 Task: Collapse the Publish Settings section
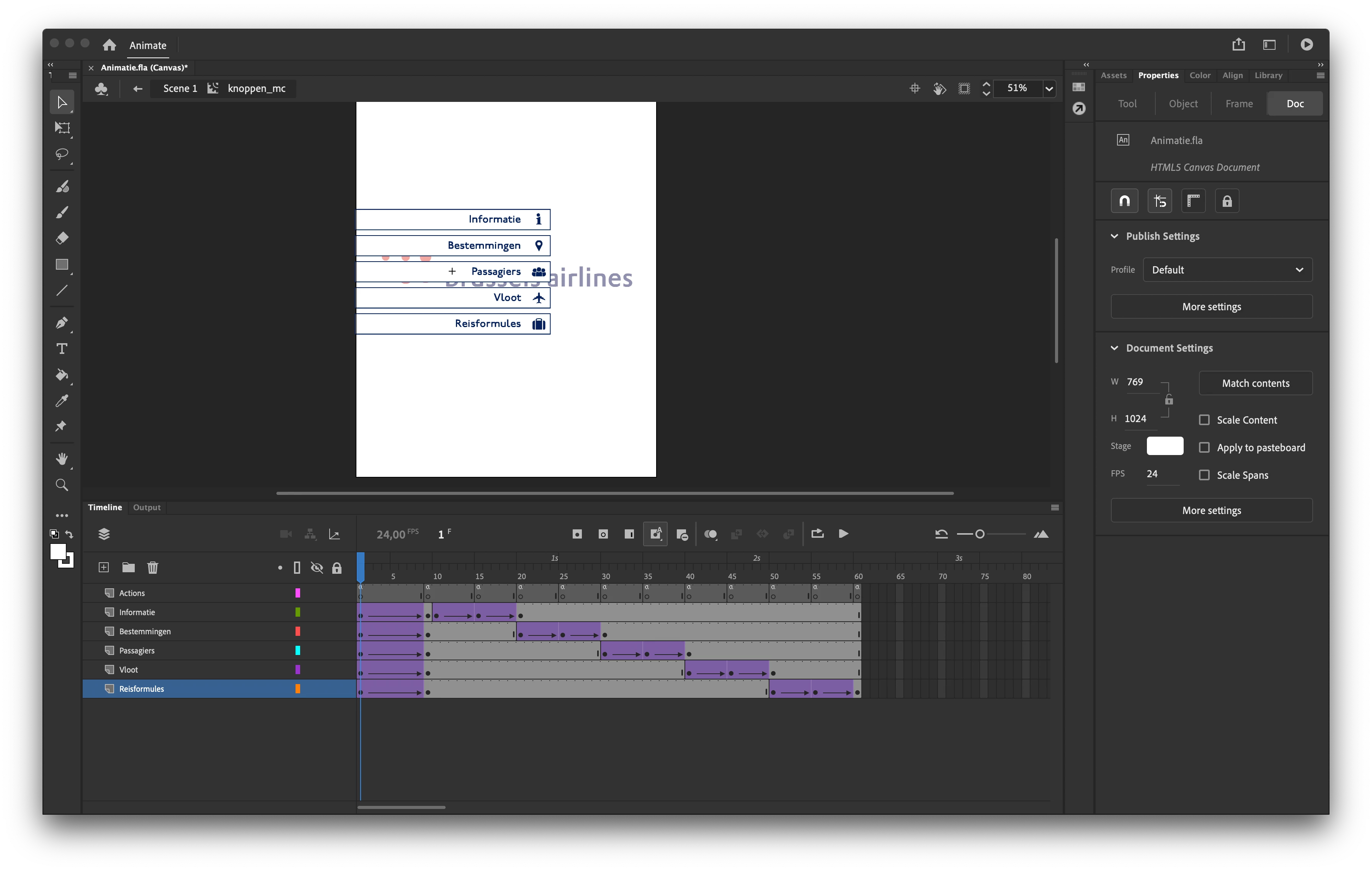(x=1114, y=236)
